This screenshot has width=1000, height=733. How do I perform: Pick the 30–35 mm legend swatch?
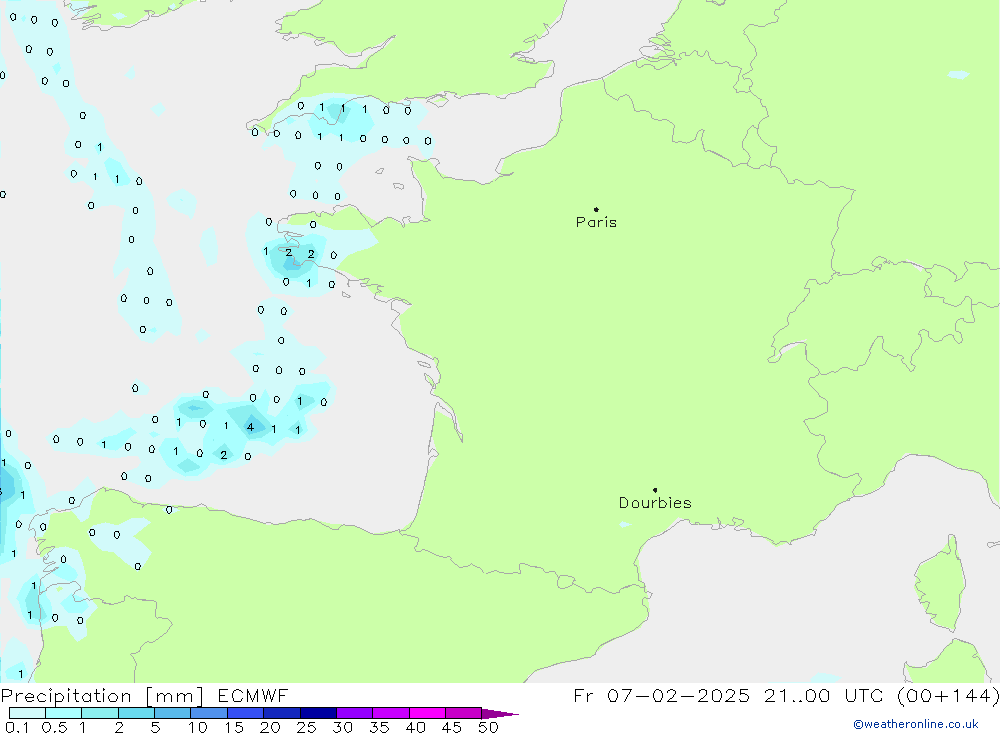[355, 713]
